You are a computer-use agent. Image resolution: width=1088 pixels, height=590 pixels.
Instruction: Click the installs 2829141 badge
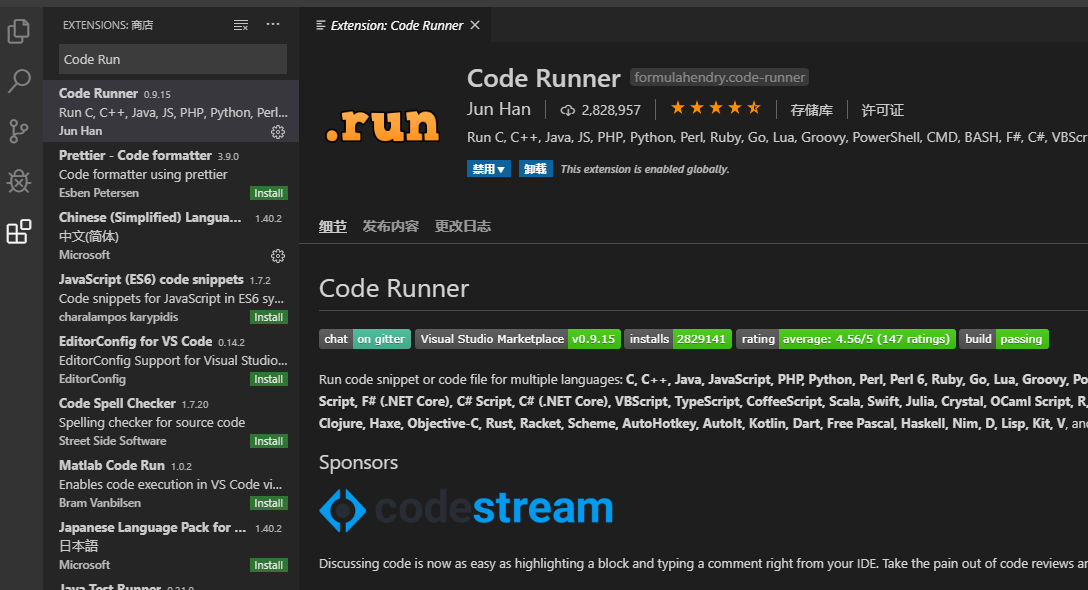coord(678,339)
